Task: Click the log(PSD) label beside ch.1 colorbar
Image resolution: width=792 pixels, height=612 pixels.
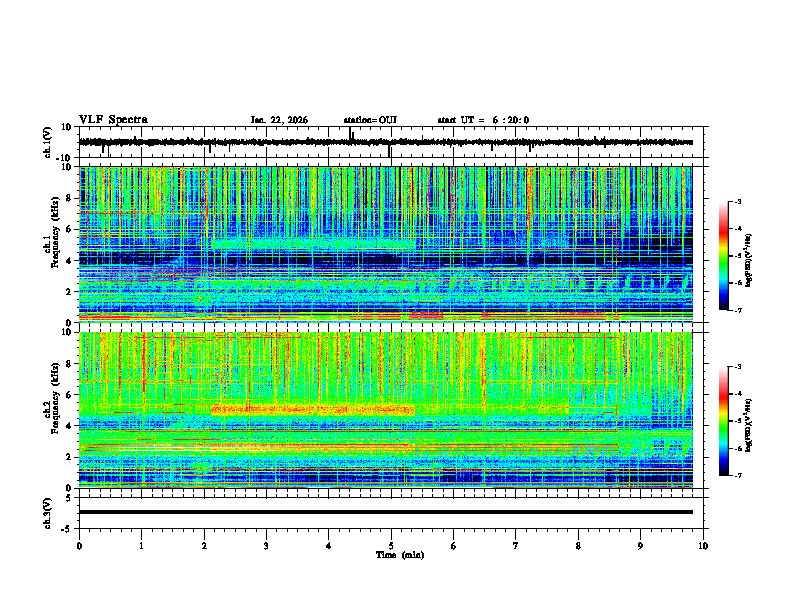Action: [749, 261]
